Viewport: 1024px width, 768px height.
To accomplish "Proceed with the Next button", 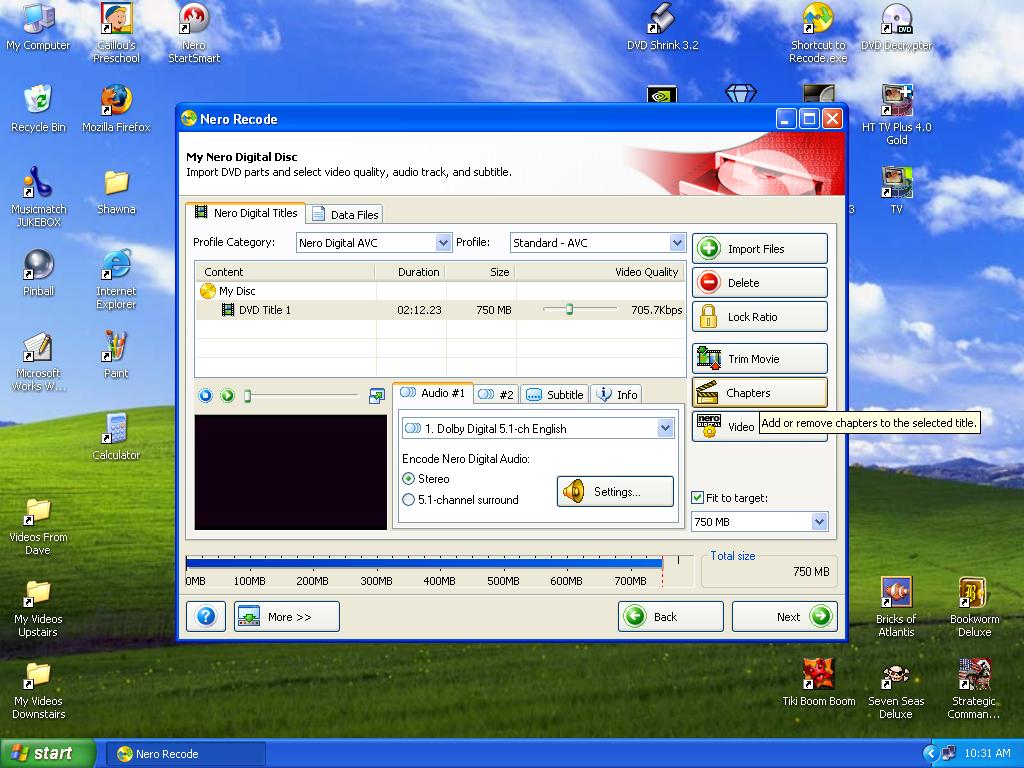I will (784, 616).
